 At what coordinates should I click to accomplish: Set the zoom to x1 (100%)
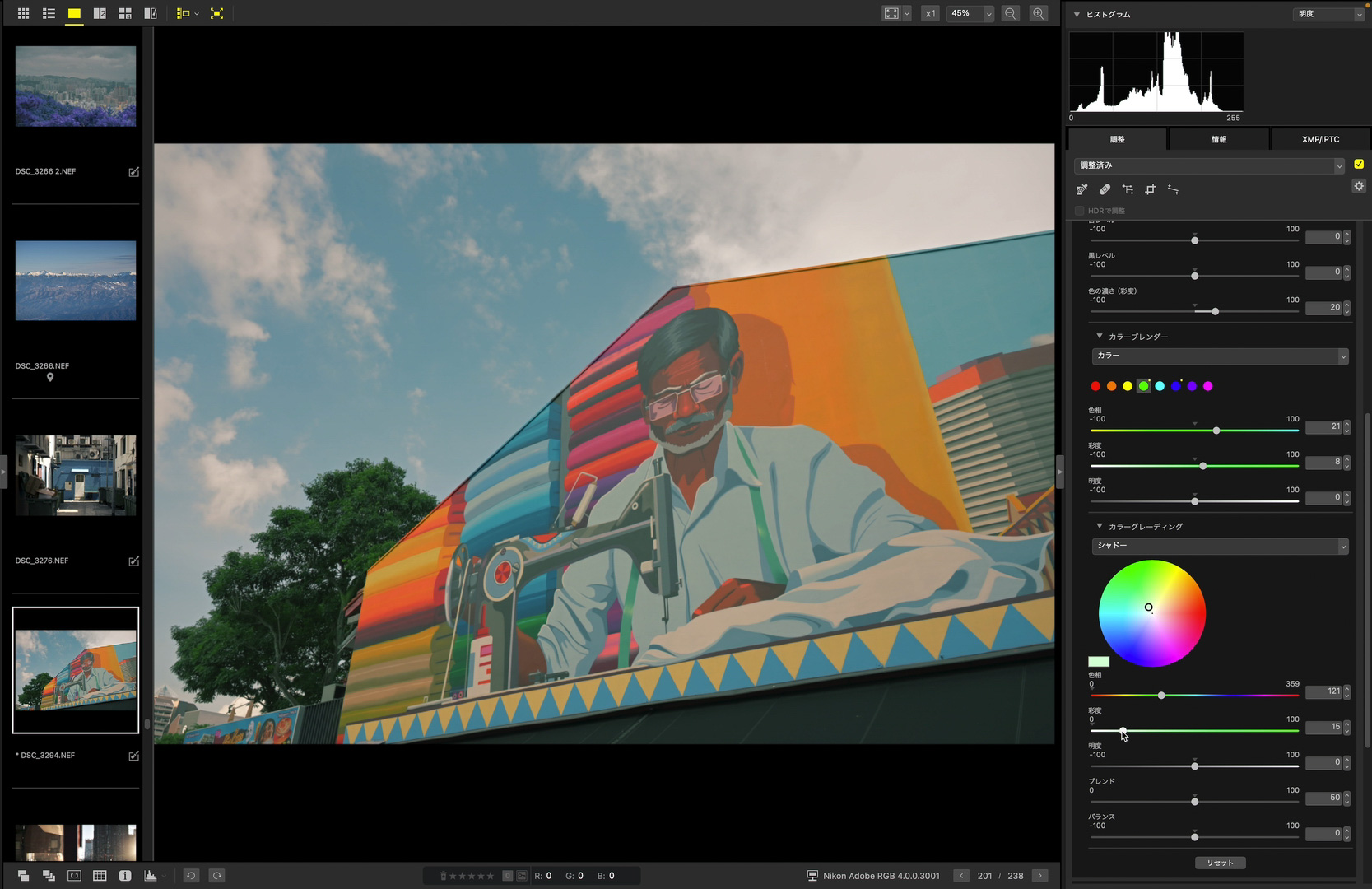click(930, 13)
